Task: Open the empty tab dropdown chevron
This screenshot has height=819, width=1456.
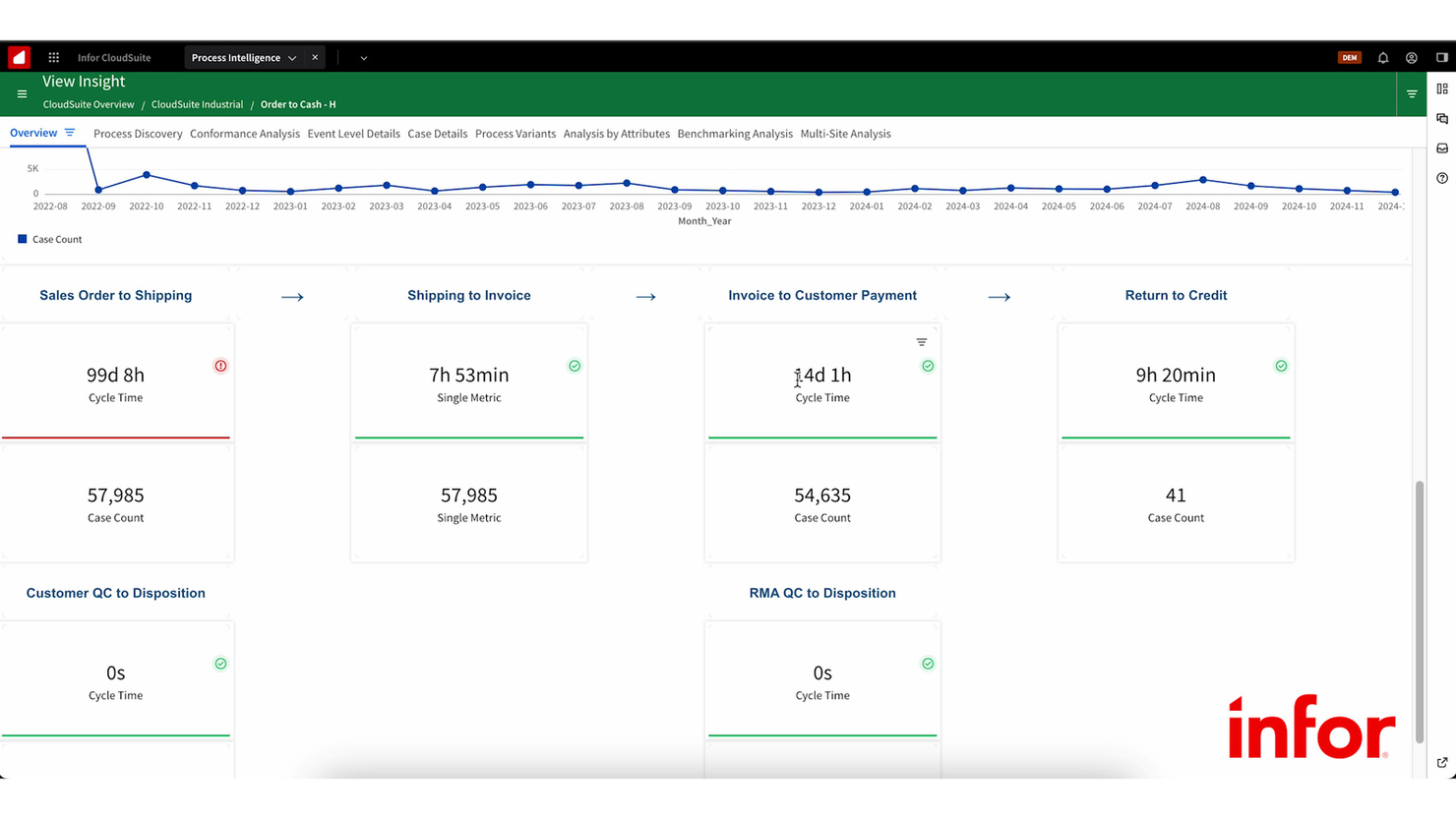Action: coord(362,57)
